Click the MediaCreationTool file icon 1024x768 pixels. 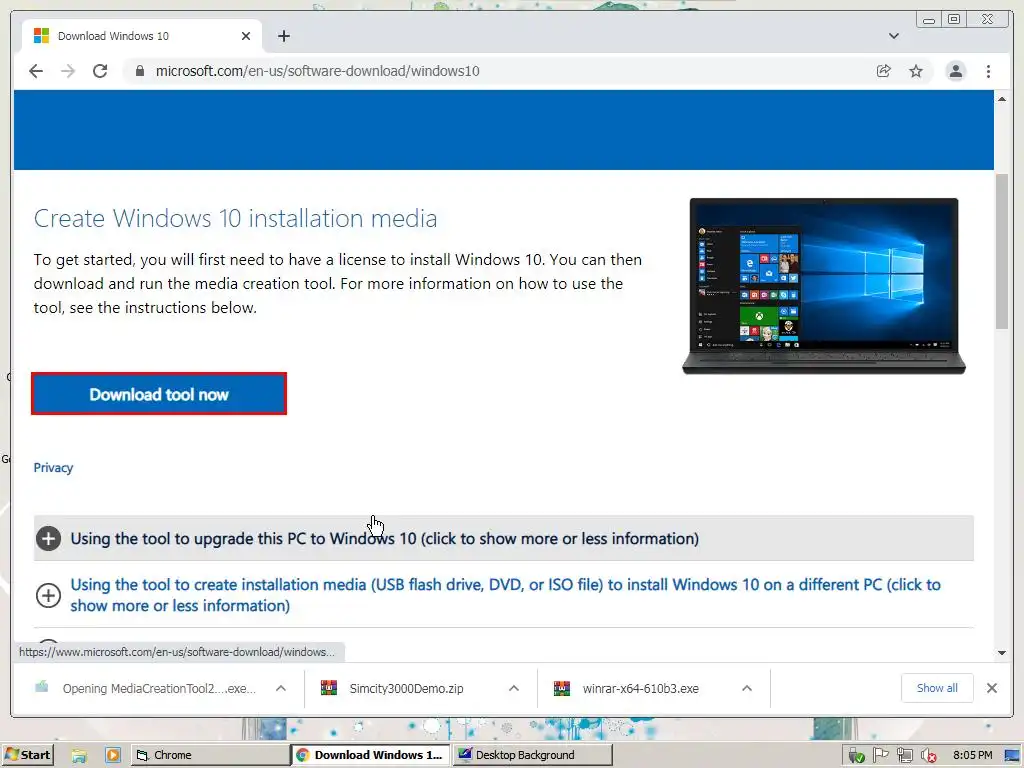pyautogui.click(x=42, y=686)
